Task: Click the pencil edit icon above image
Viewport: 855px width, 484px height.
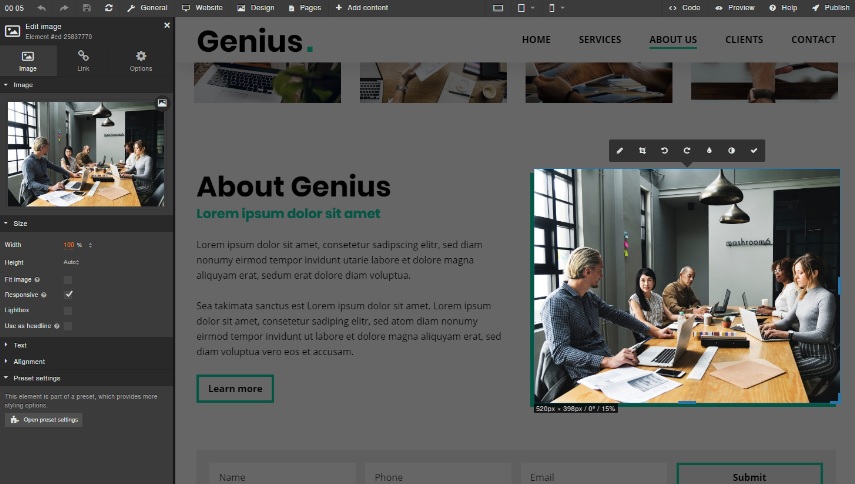Action: 619,150
